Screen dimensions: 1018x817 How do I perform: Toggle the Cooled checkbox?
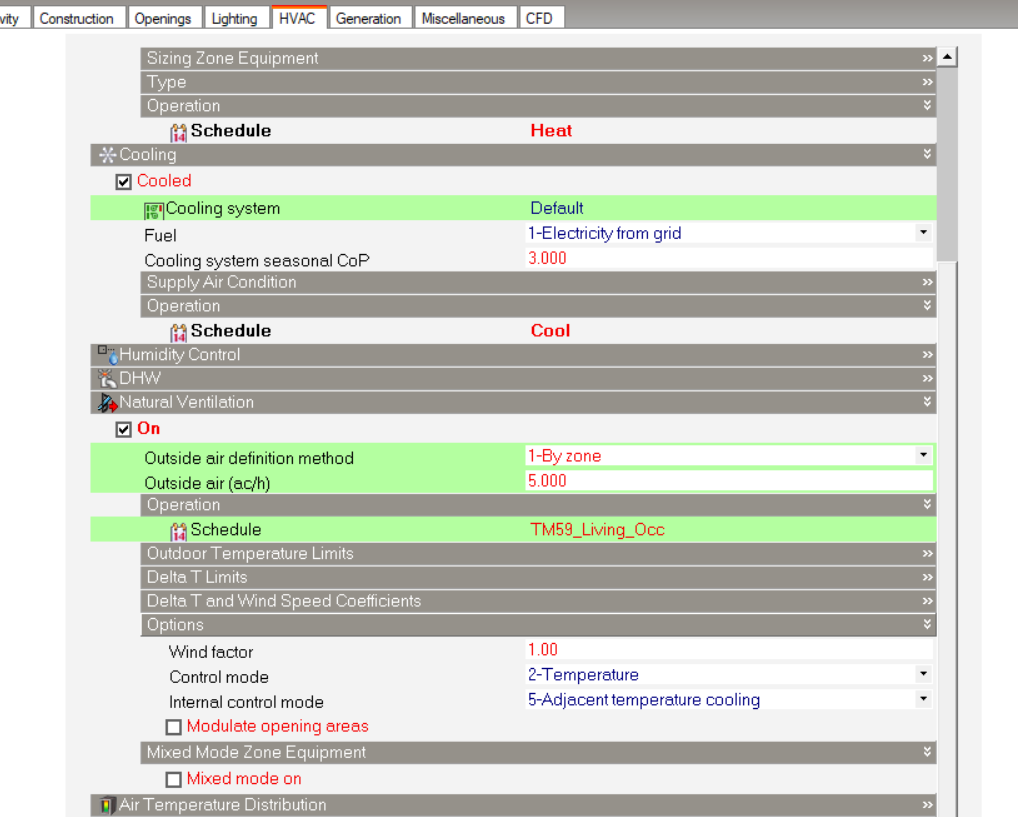[123, 182]
